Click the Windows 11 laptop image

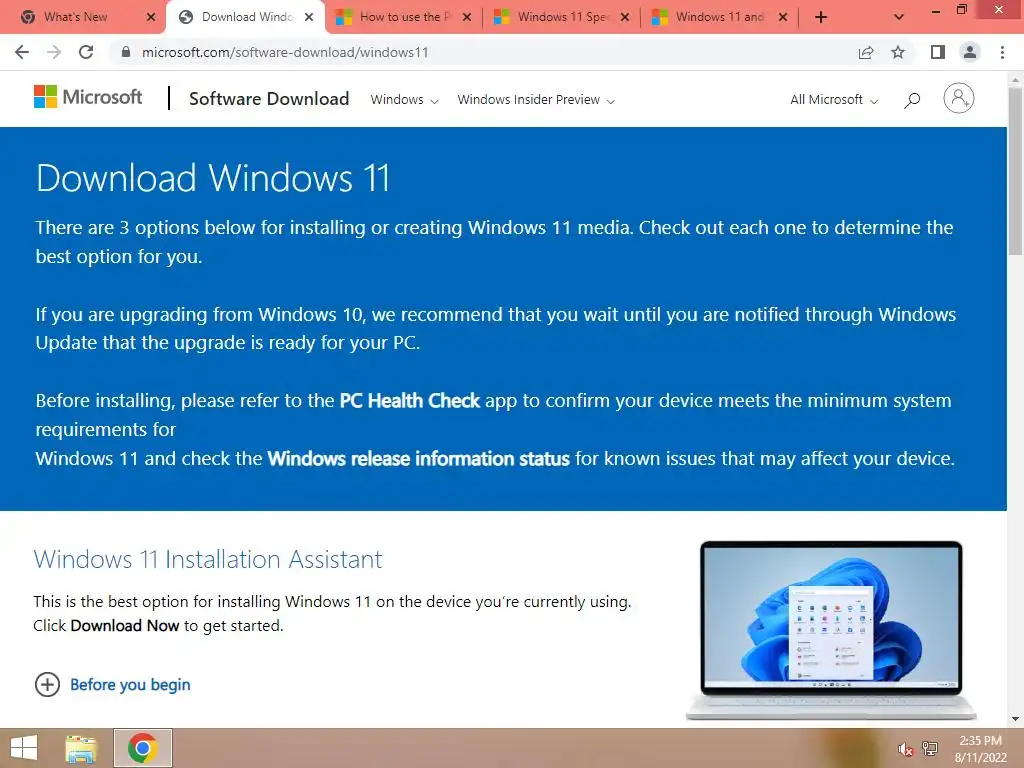831,630
